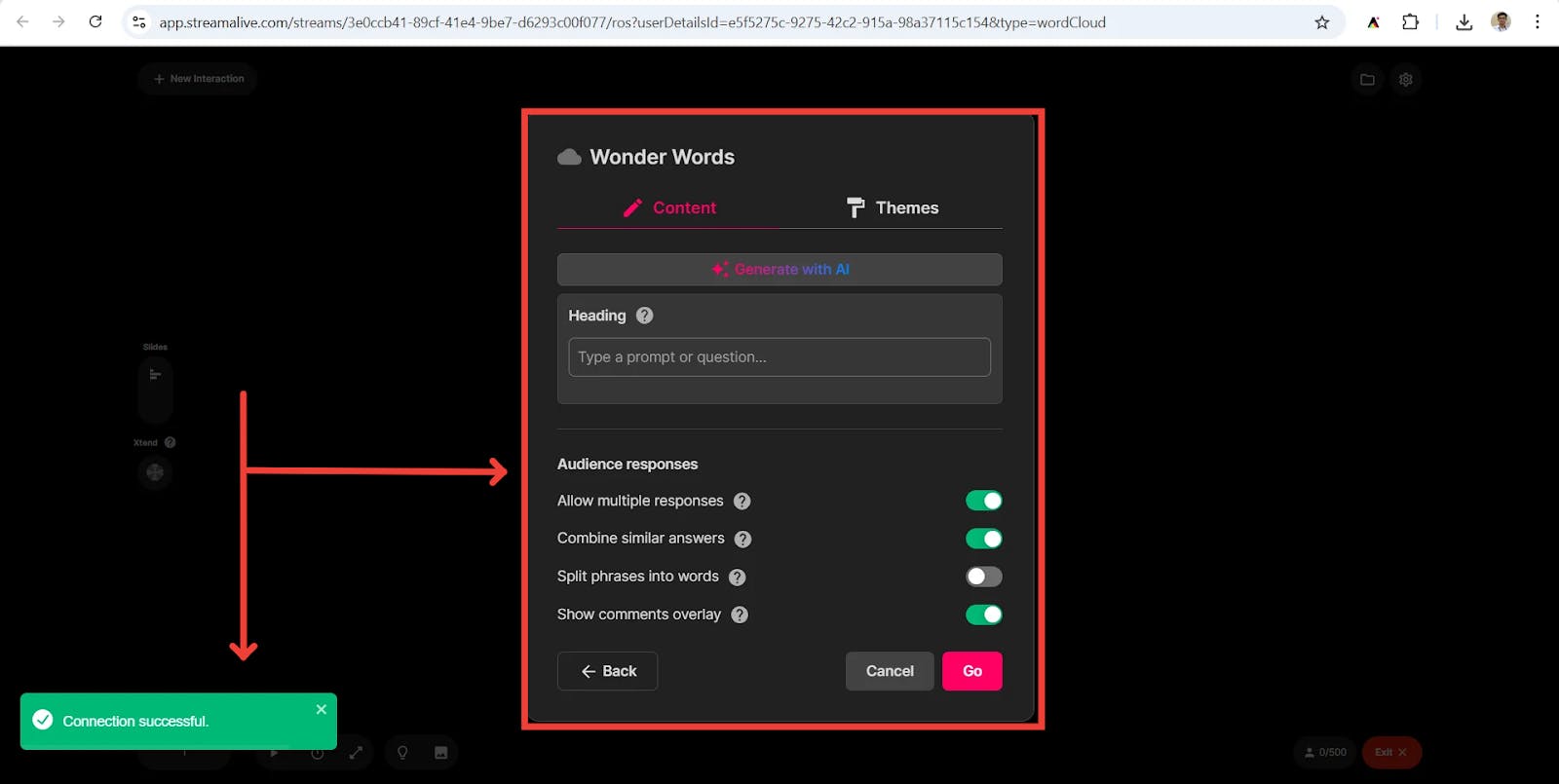
Task: Toggle Allow multiple responses switch
Action: [984, 501]
